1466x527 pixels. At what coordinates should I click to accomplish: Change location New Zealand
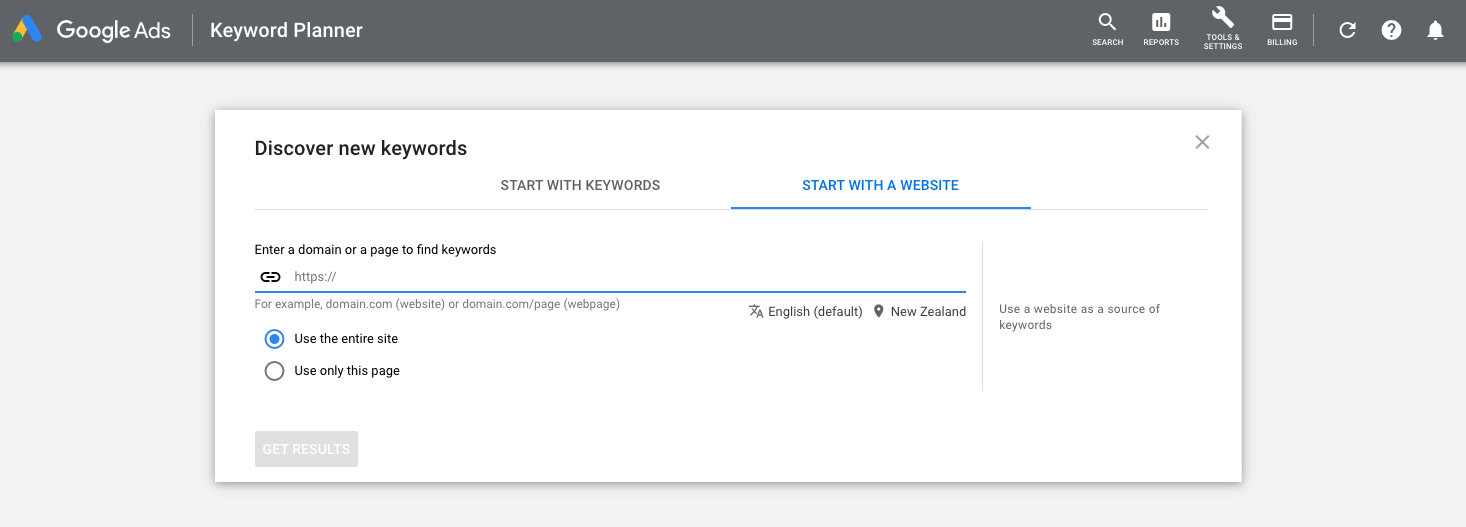click(919, 311)
